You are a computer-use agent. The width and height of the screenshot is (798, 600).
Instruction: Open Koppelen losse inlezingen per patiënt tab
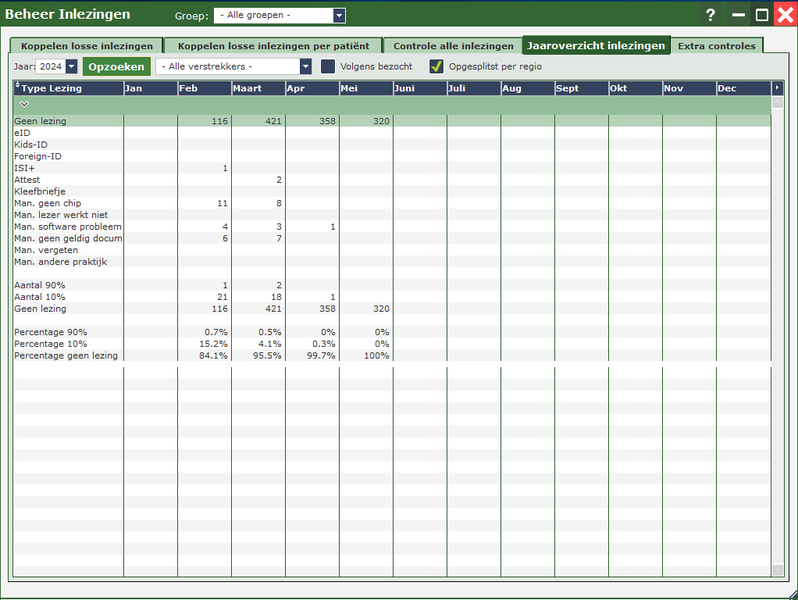273,46
